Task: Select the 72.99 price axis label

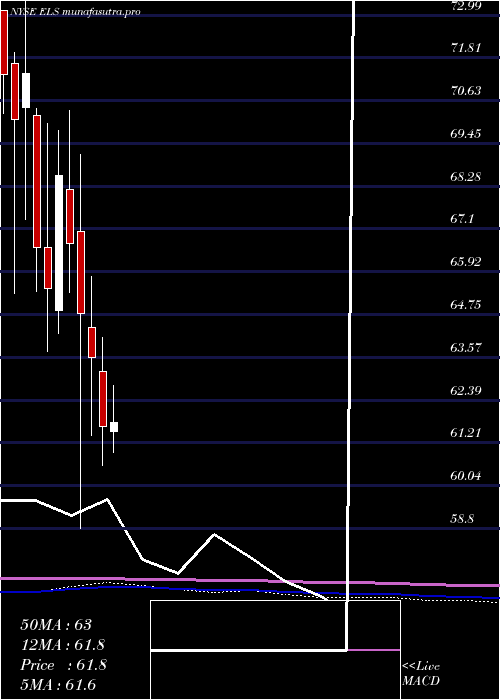Action: 467,6
